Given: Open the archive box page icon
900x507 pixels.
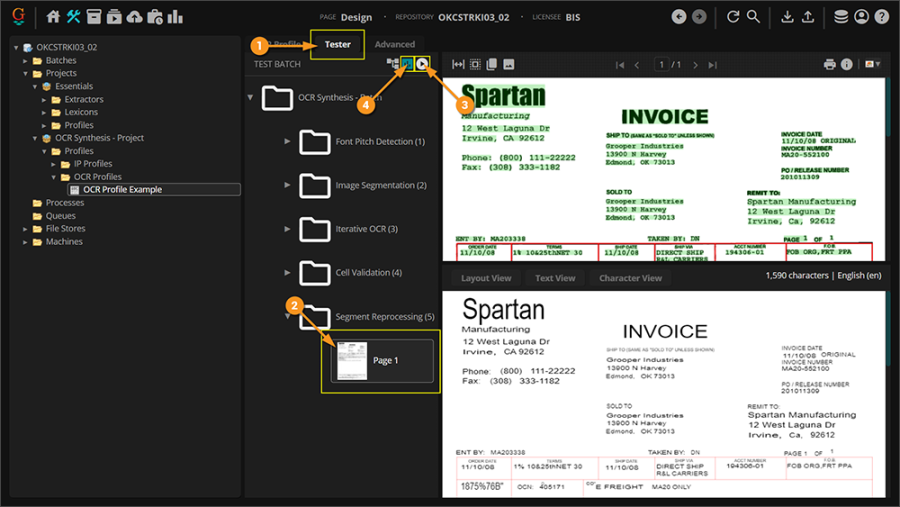Looking at the screenshot, I should pos(94,17).
